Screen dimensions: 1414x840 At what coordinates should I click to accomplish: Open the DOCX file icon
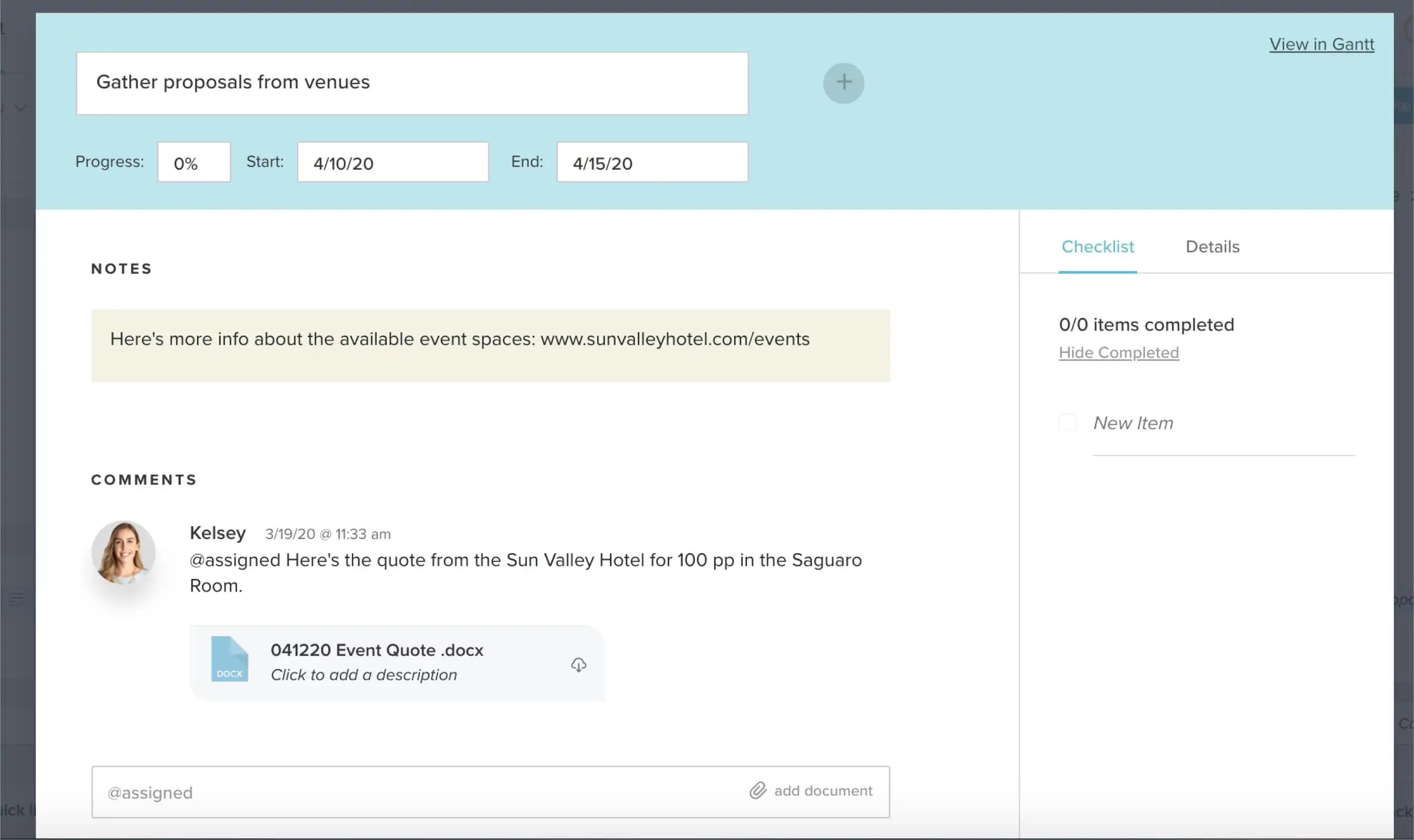[229, 659]
